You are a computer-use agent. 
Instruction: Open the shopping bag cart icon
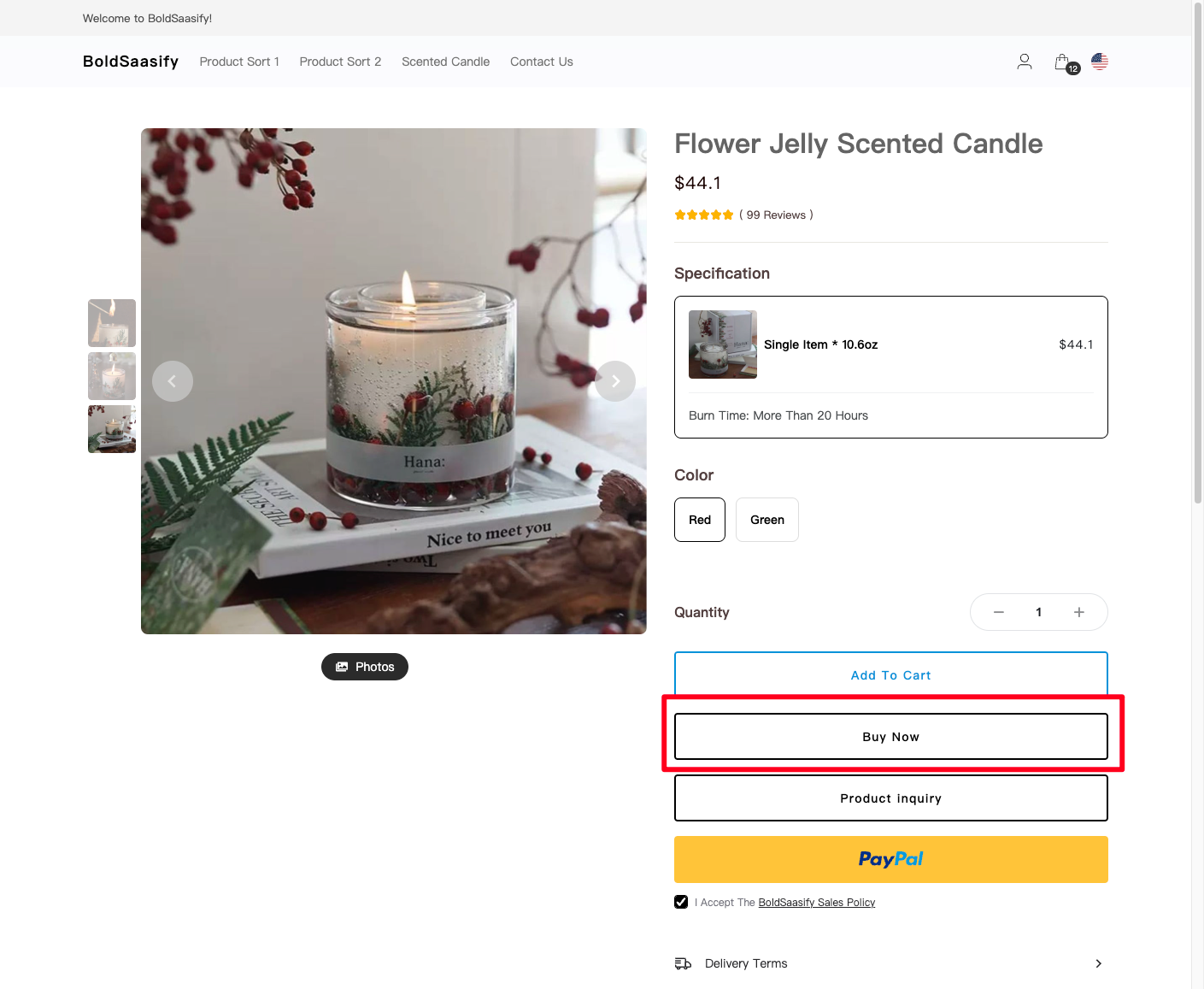1064,62
